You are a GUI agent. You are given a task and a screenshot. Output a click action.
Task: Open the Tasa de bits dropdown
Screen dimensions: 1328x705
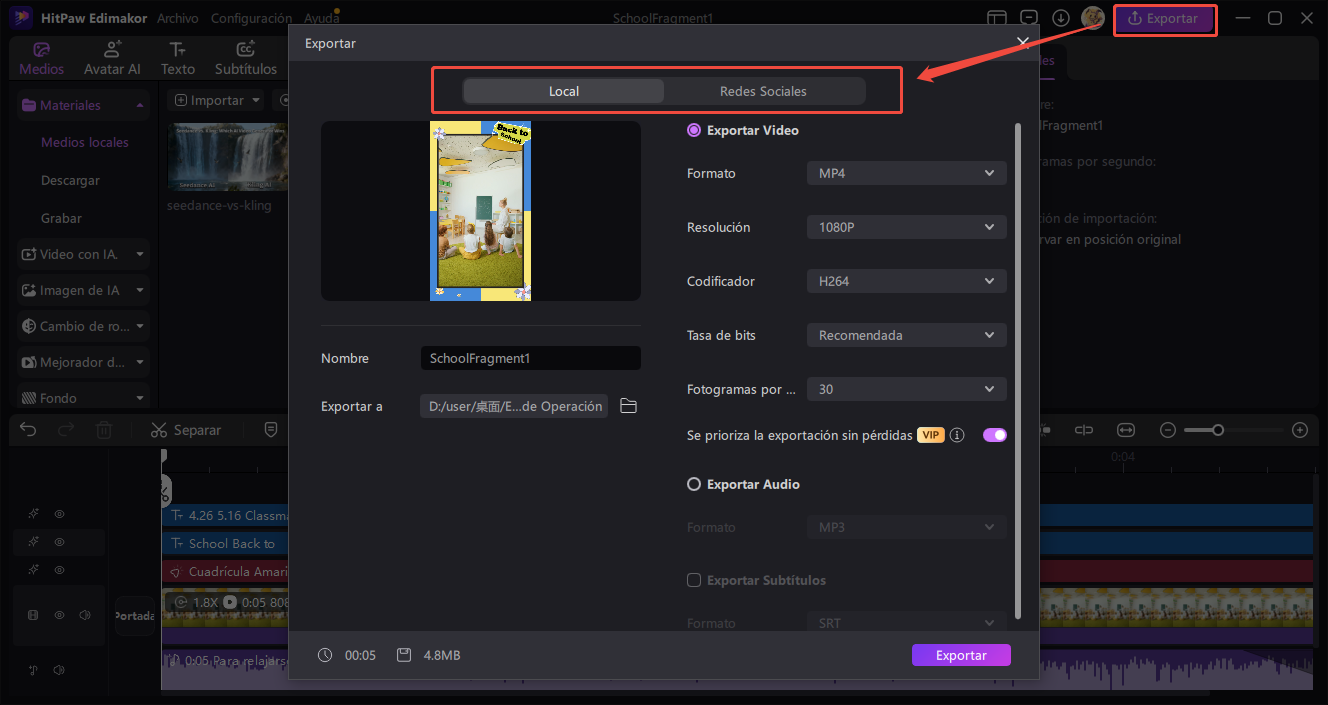(905, 335)
